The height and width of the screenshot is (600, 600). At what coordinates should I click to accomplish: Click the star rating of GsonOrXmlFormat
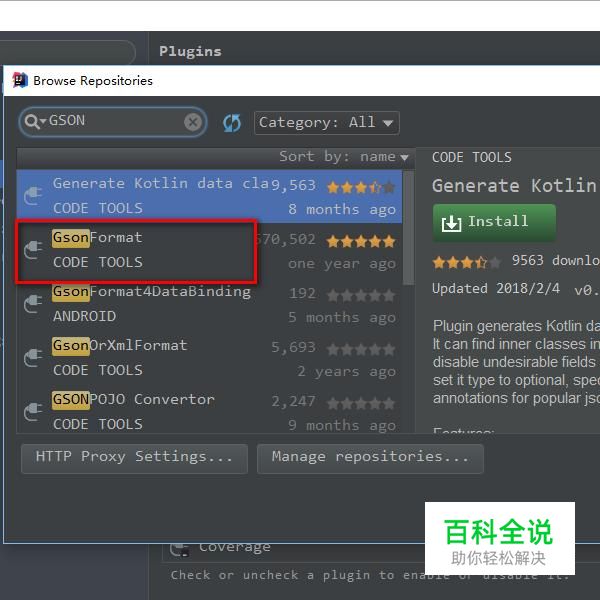(x=361, y=349)
